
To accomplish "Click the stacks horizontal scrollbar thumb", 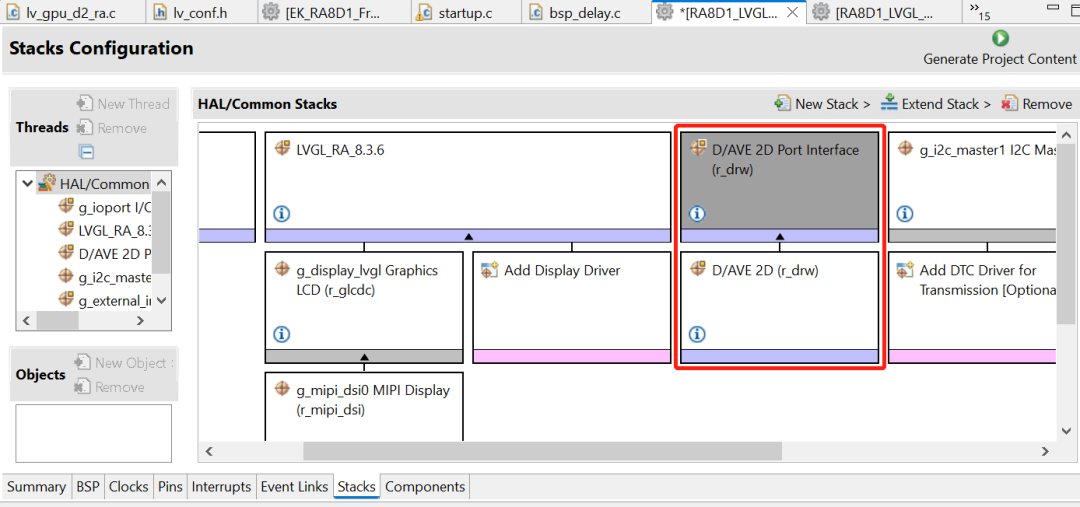I will (x=543, y=451).
